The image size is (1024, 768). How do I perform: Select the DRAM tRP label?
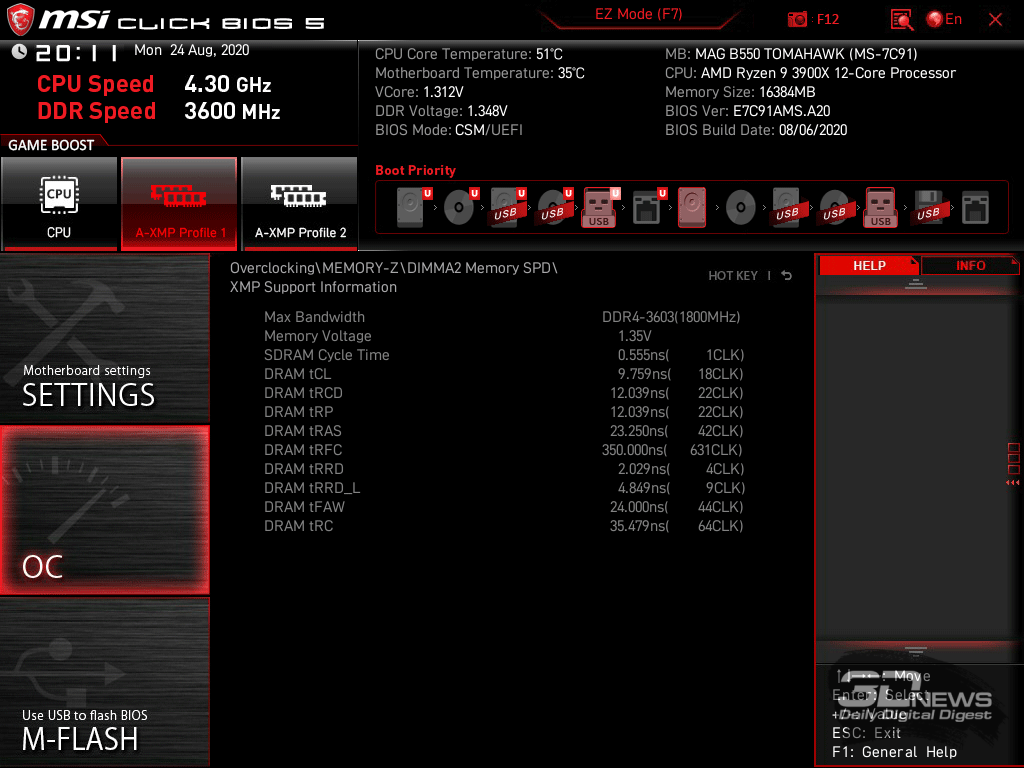click(x=298, y=411)
